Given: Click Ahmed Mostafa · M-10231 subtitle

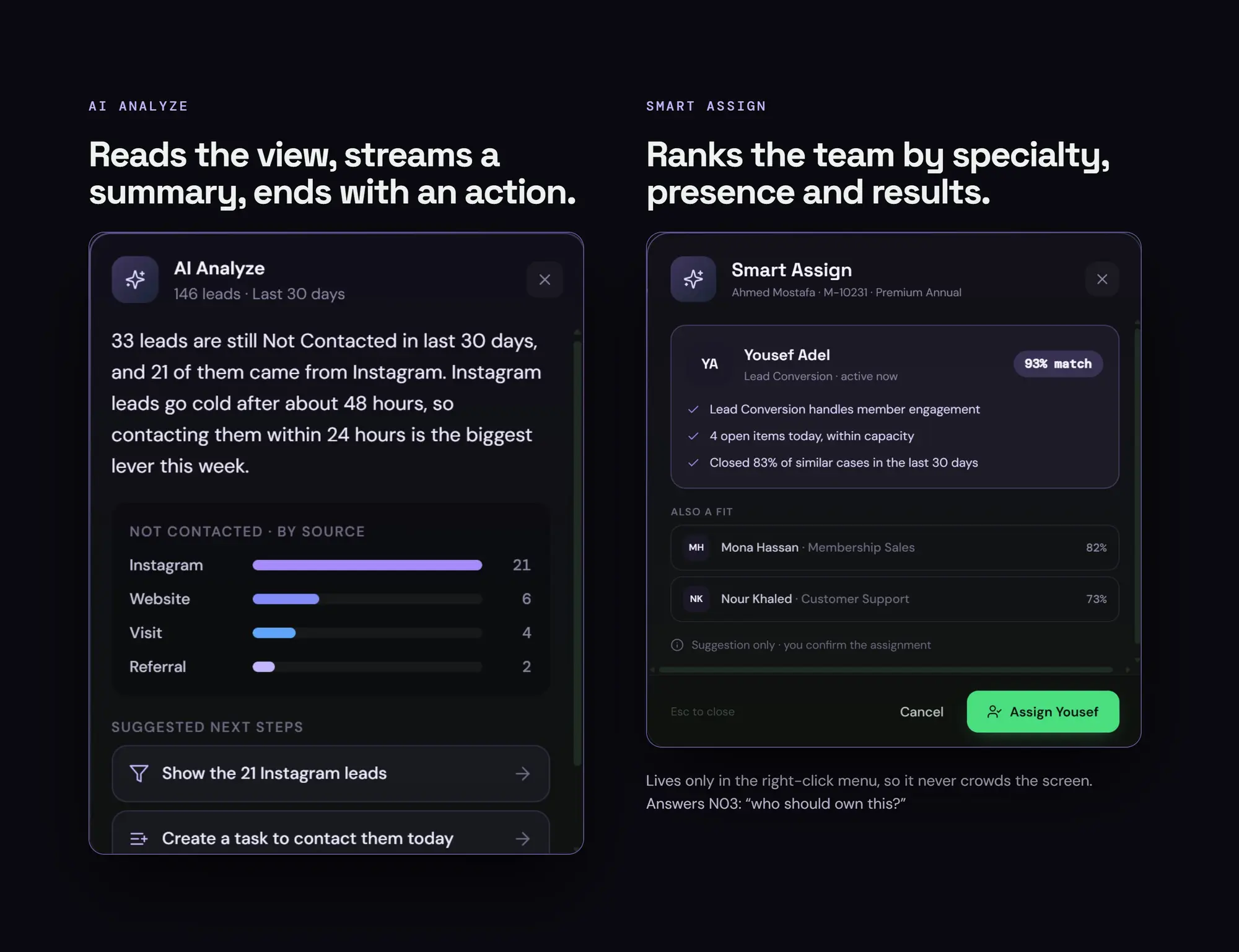Looking at the screenshot, I should click(x=846, y=292).
